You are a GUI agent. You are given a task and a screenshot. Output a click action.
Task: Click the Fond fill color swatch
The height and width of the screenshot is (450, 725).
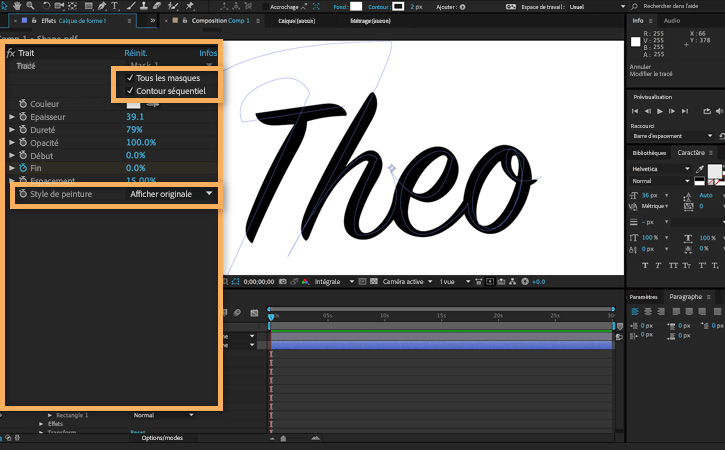pos(356,6)
